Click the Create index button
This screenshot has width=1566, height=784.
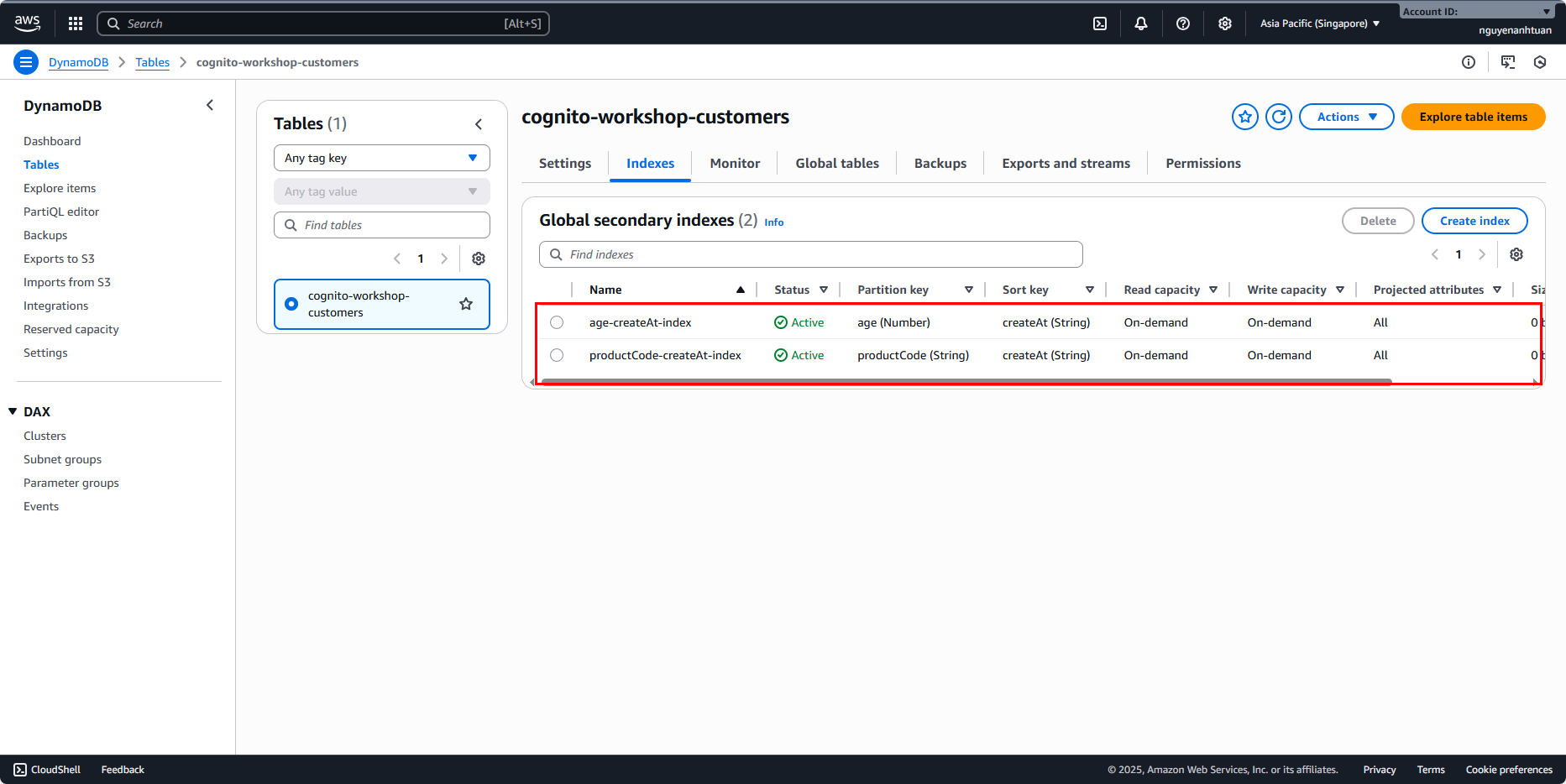pos(1474,221)
